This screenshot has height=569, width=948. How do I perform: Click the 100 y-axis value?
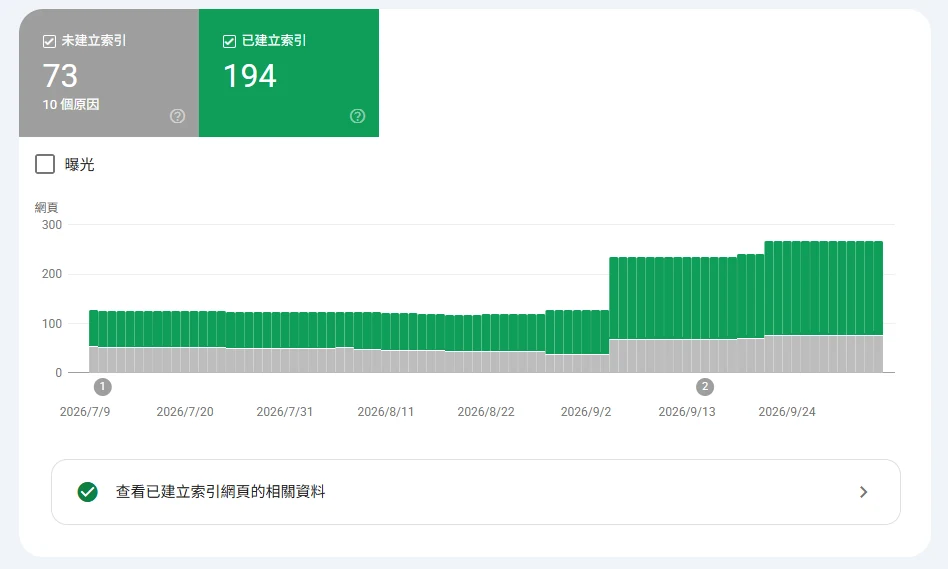(52, 324)
